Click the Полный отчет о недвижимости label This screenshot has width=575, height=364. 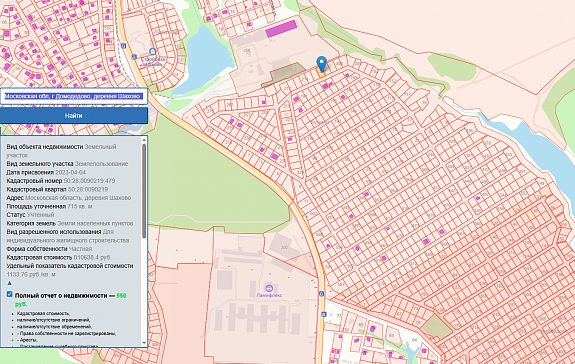61,295
